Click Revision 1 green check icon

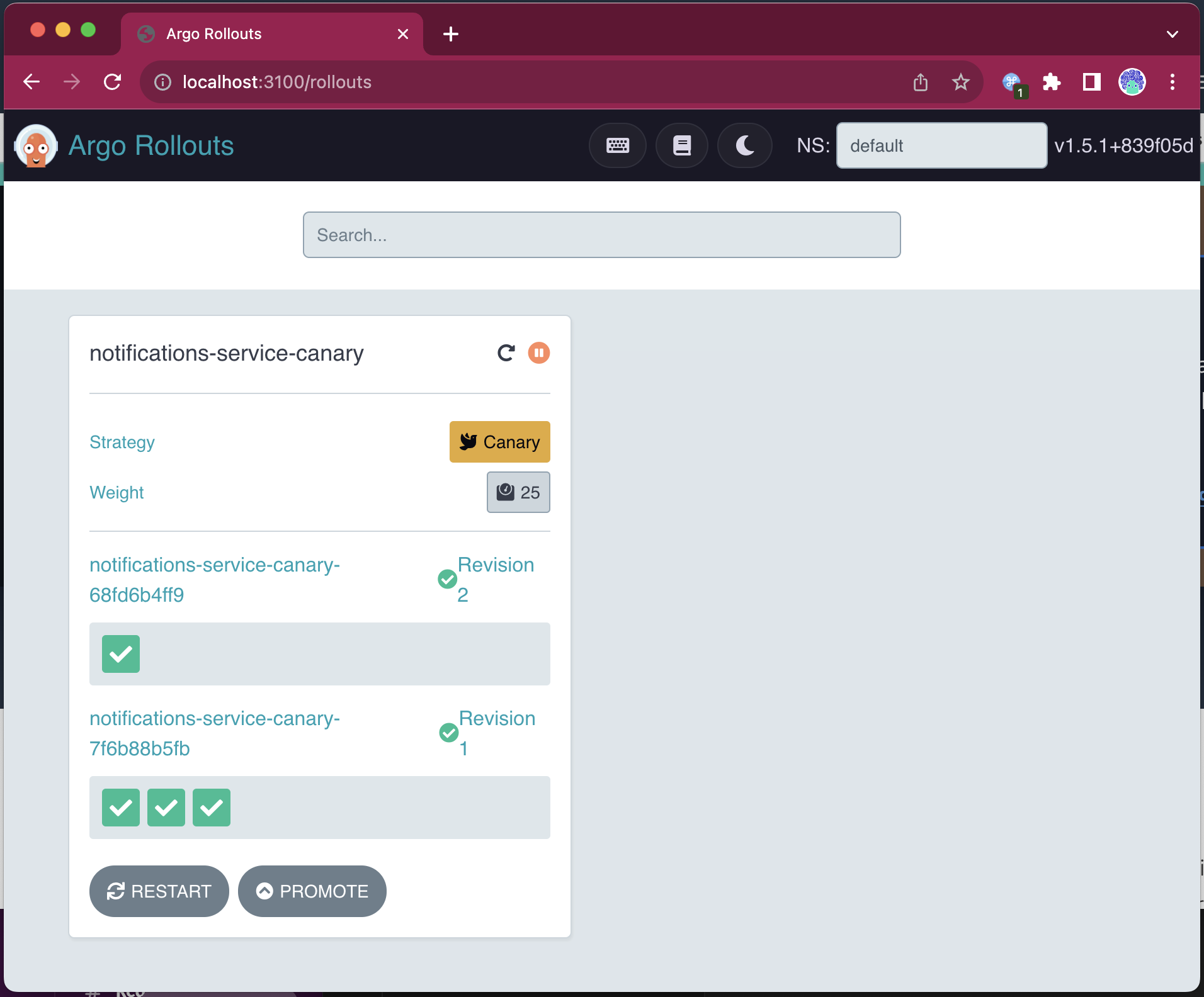448,733
